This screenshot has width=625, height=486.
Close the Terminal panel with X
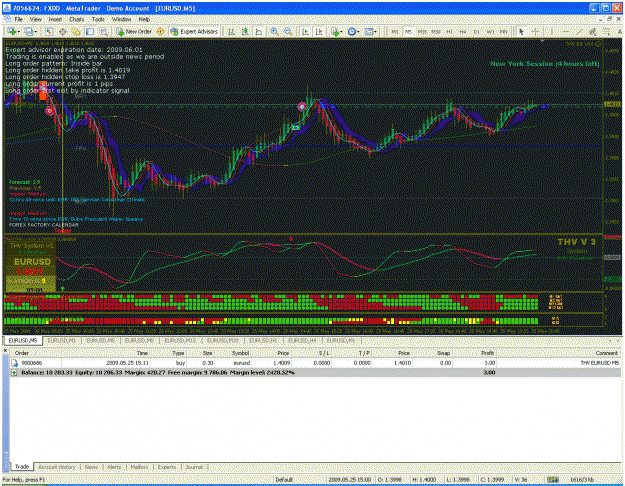coord(5,350)
